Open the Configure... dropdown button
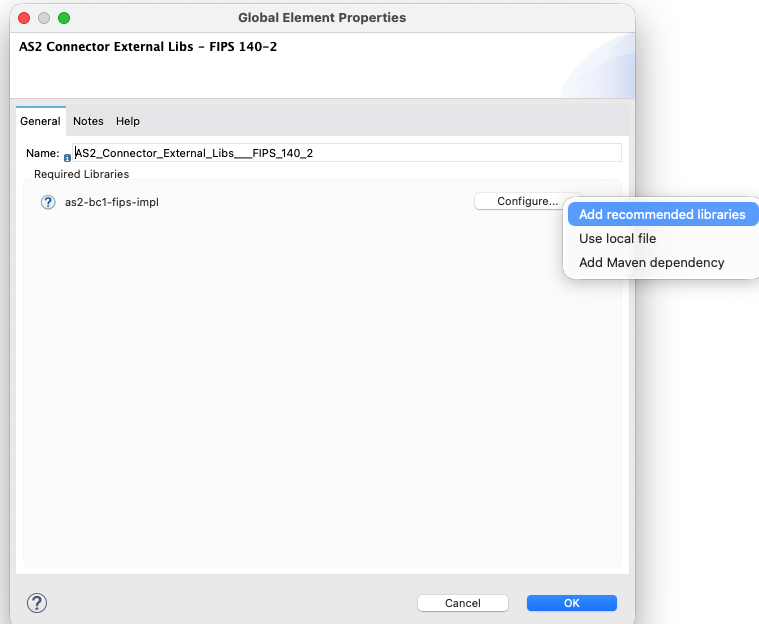The width and height of the screenshot is (759, 624). click(x=527, y=201)
